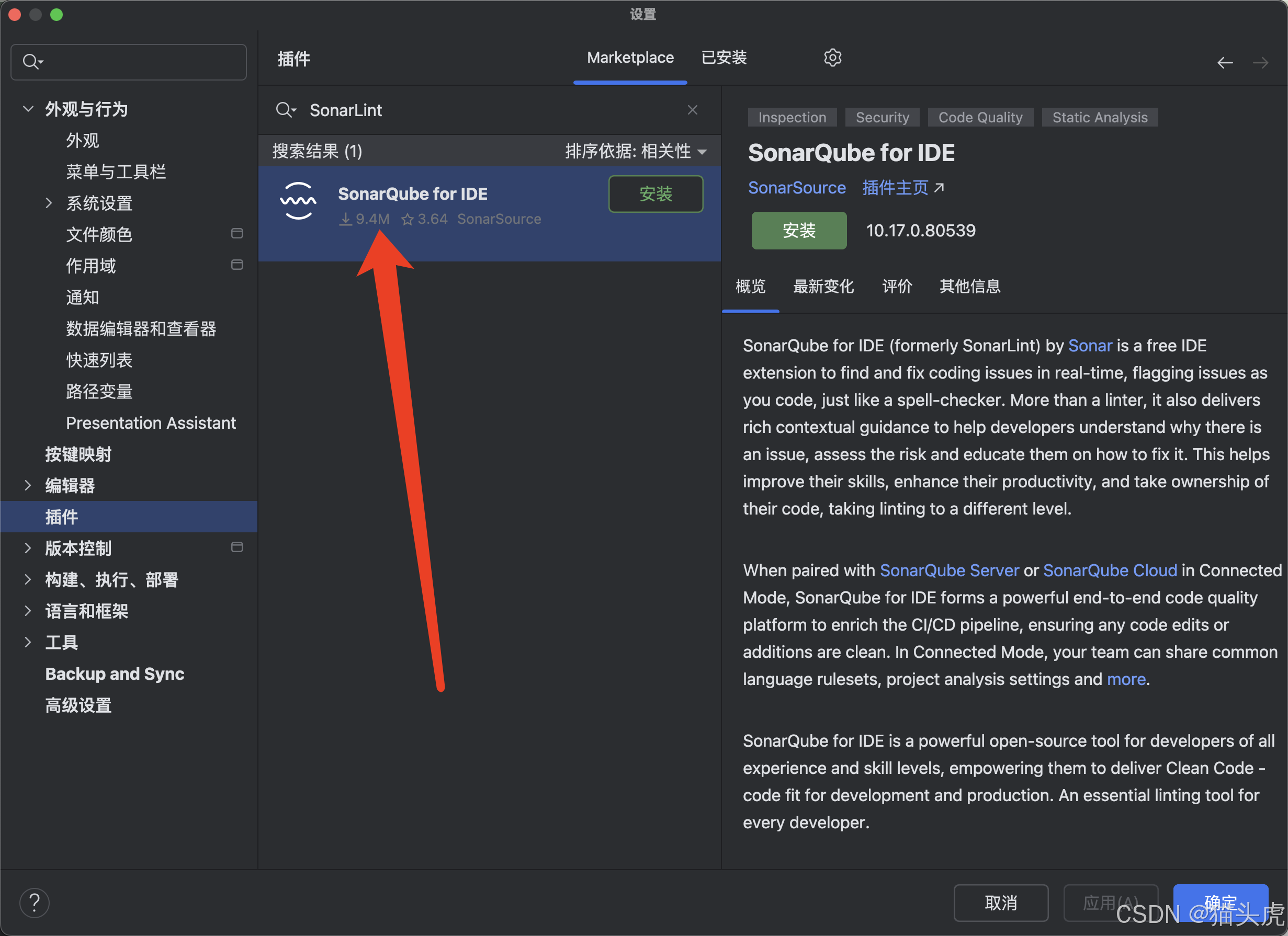The width and height of the screenshot is (1288, 936).
Task: Click the back navigation arrow
Action: point(1224,63)
